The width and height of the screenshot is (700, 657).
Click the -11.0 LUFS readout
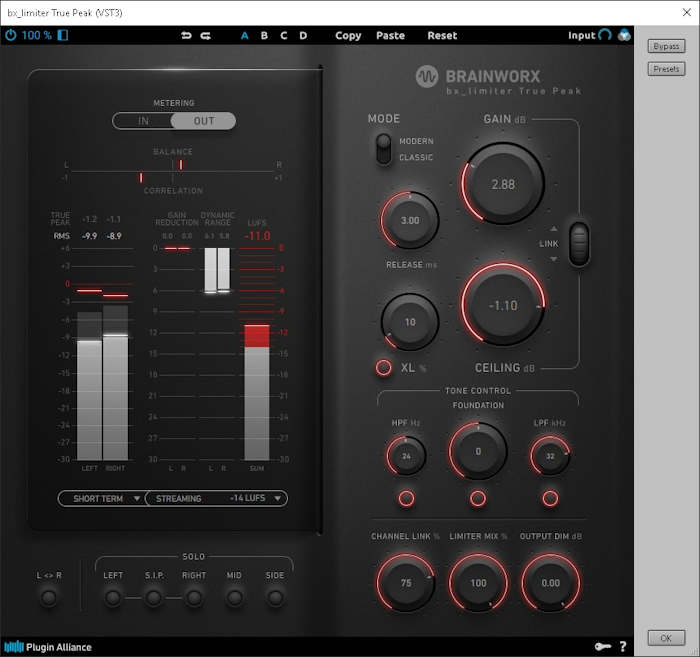pyautogui.click(x=257, y=236)
